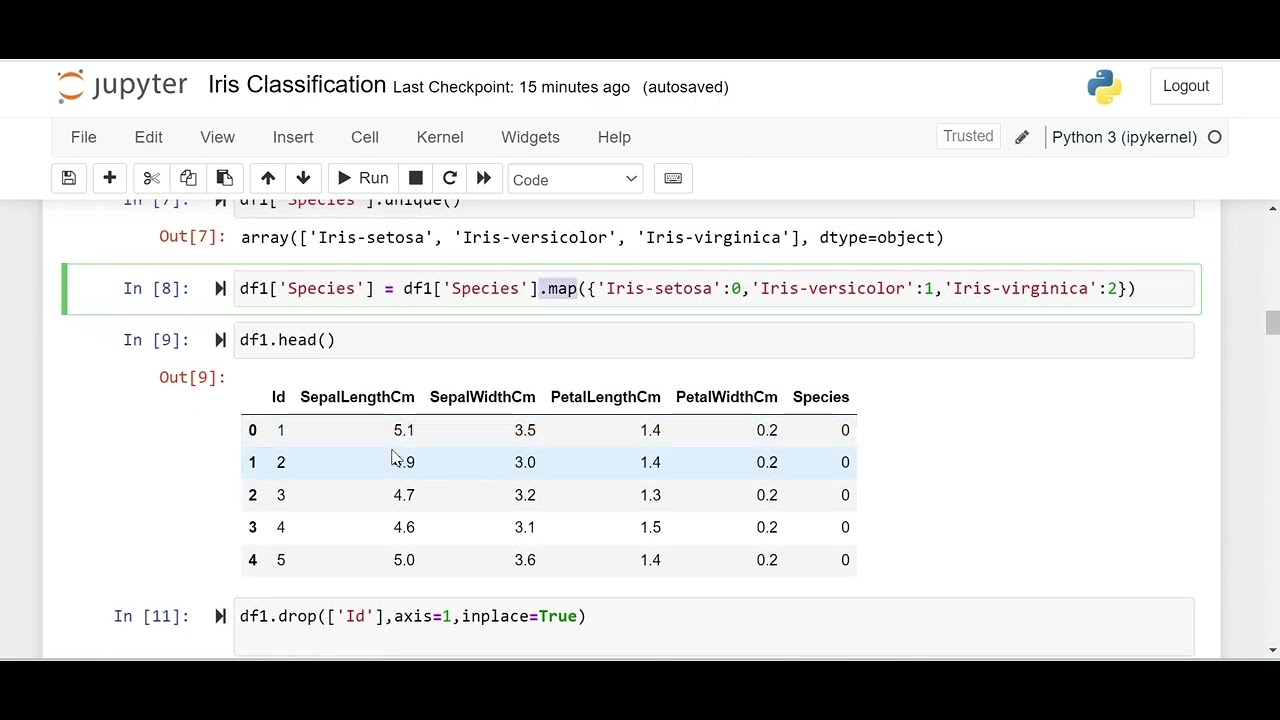Viewport: 1280px width, 720px height.
Task: Click the Logout button
Action: 1186,86
